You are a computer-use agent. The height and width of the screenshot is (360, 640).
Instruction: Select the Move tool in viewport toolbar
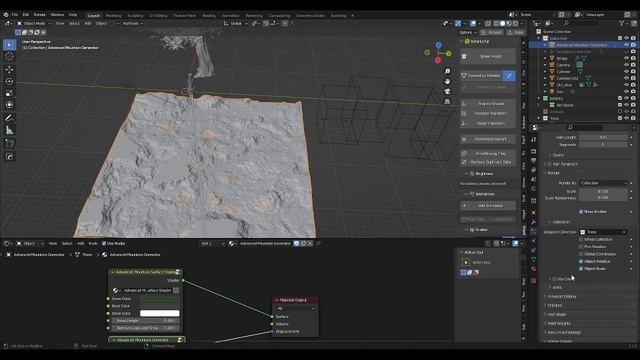9,69
